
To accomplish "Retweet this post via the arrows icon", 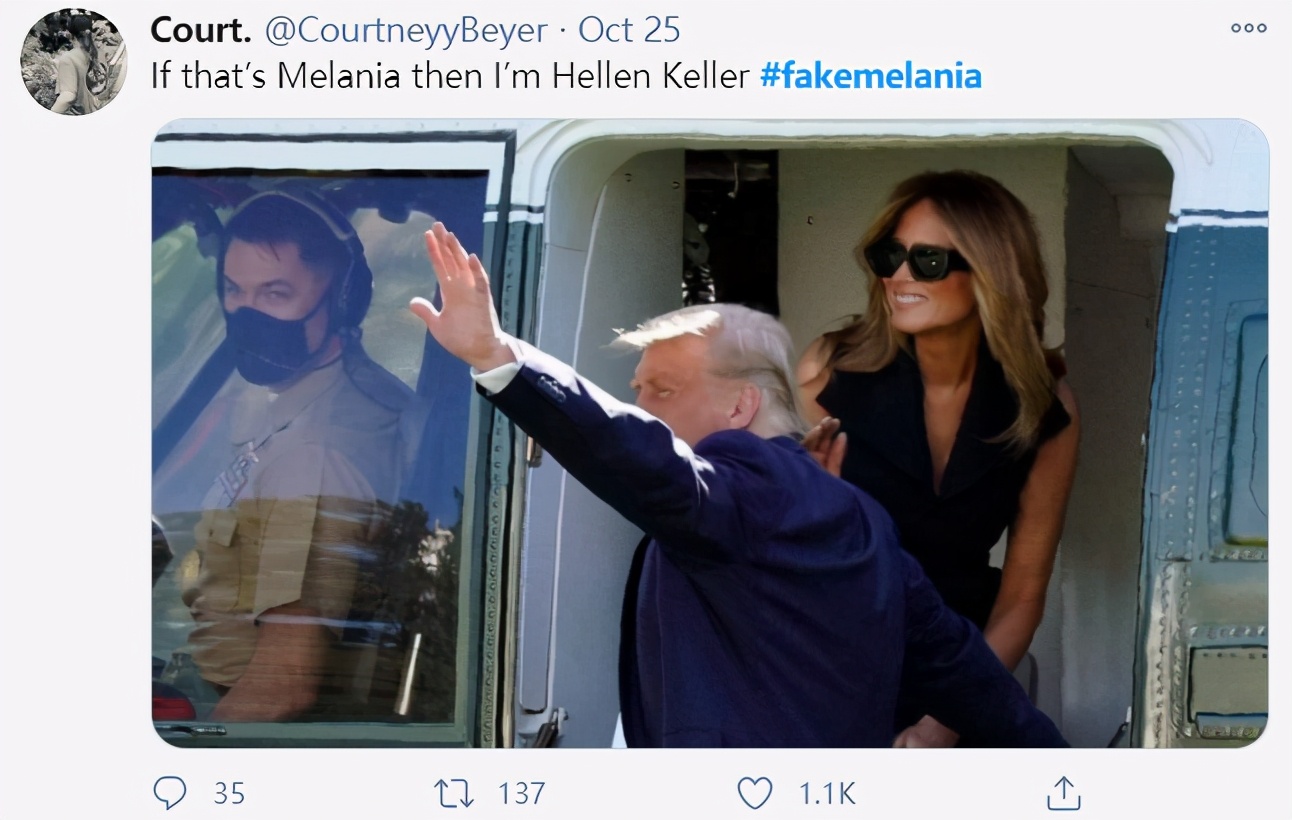I will 453,793.
